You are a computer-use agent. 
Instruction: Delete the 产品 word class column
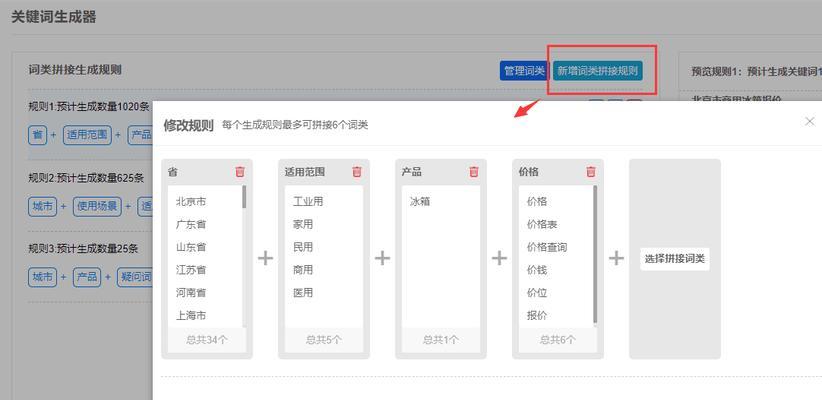pos(474,171)
